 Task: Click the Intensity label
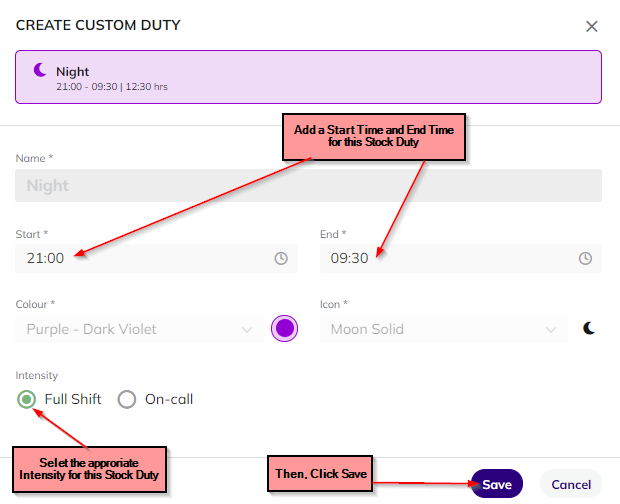pyautogui.click(x=37, y=375)
